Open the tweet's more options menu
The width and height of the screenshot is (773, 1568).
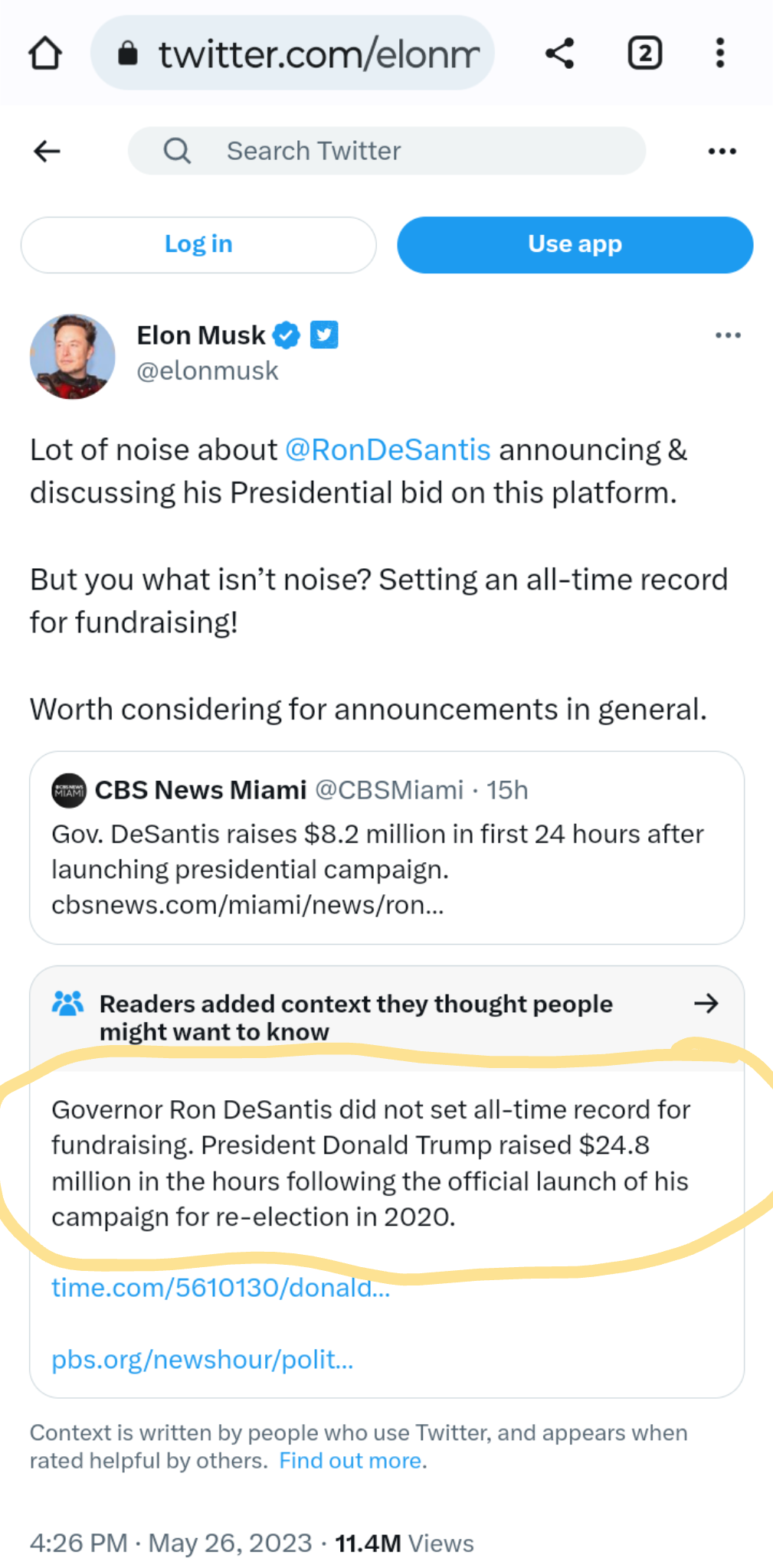(727, 335)
